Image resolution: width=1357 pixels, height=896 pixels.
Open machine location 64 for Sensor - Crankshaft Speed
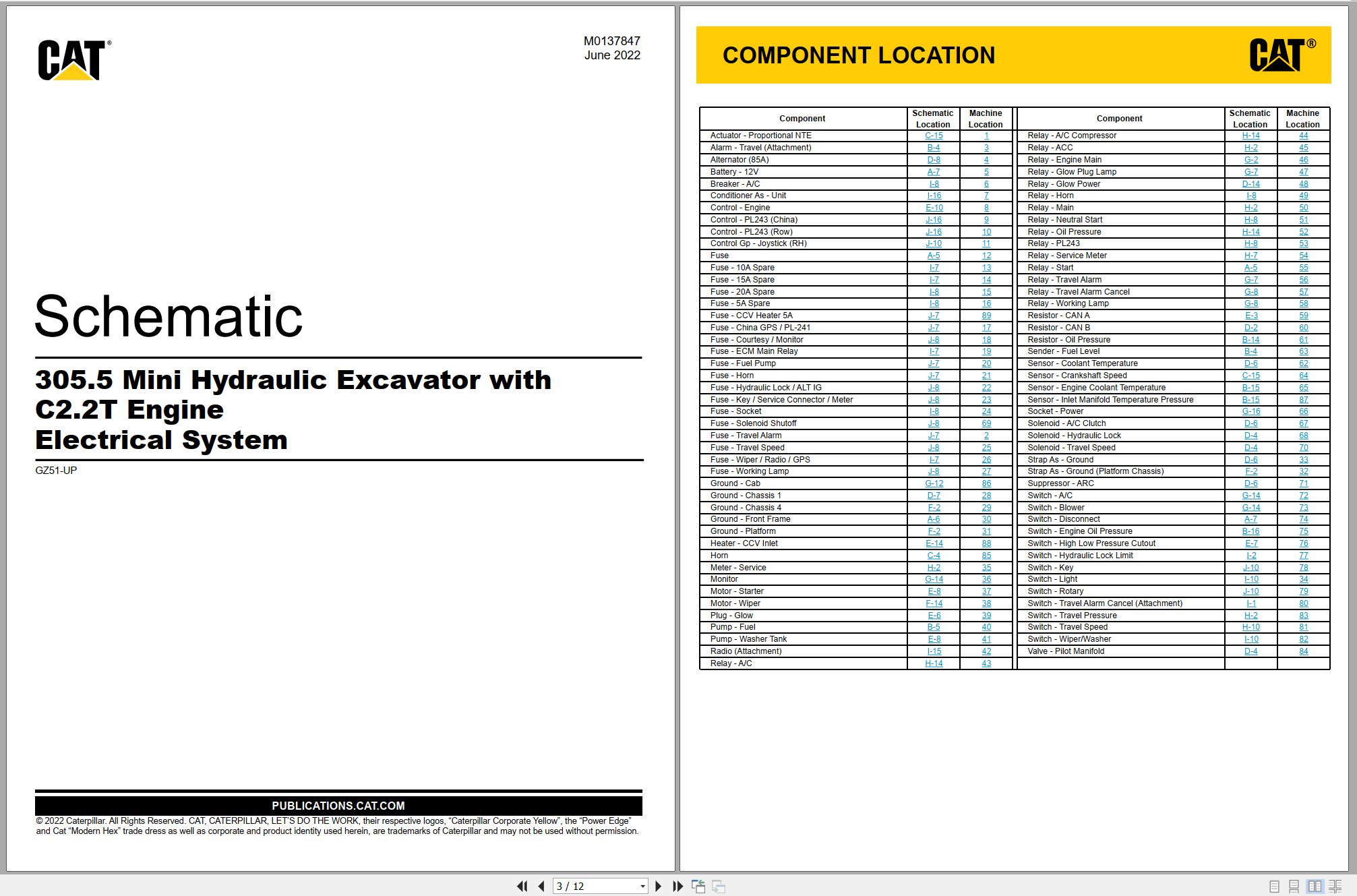tap(1304, 376)
